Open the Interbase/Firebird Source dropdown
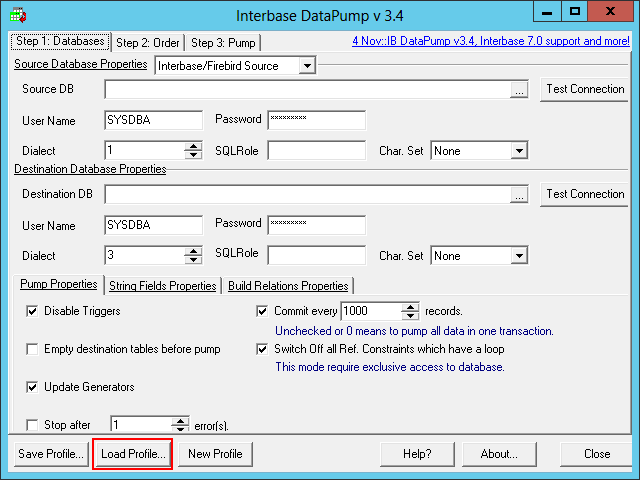640x480 pixels. [x=306, y=66]
